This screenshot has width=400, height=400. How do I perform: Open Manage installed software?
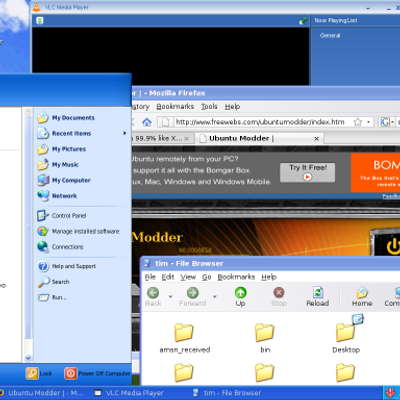78,231
